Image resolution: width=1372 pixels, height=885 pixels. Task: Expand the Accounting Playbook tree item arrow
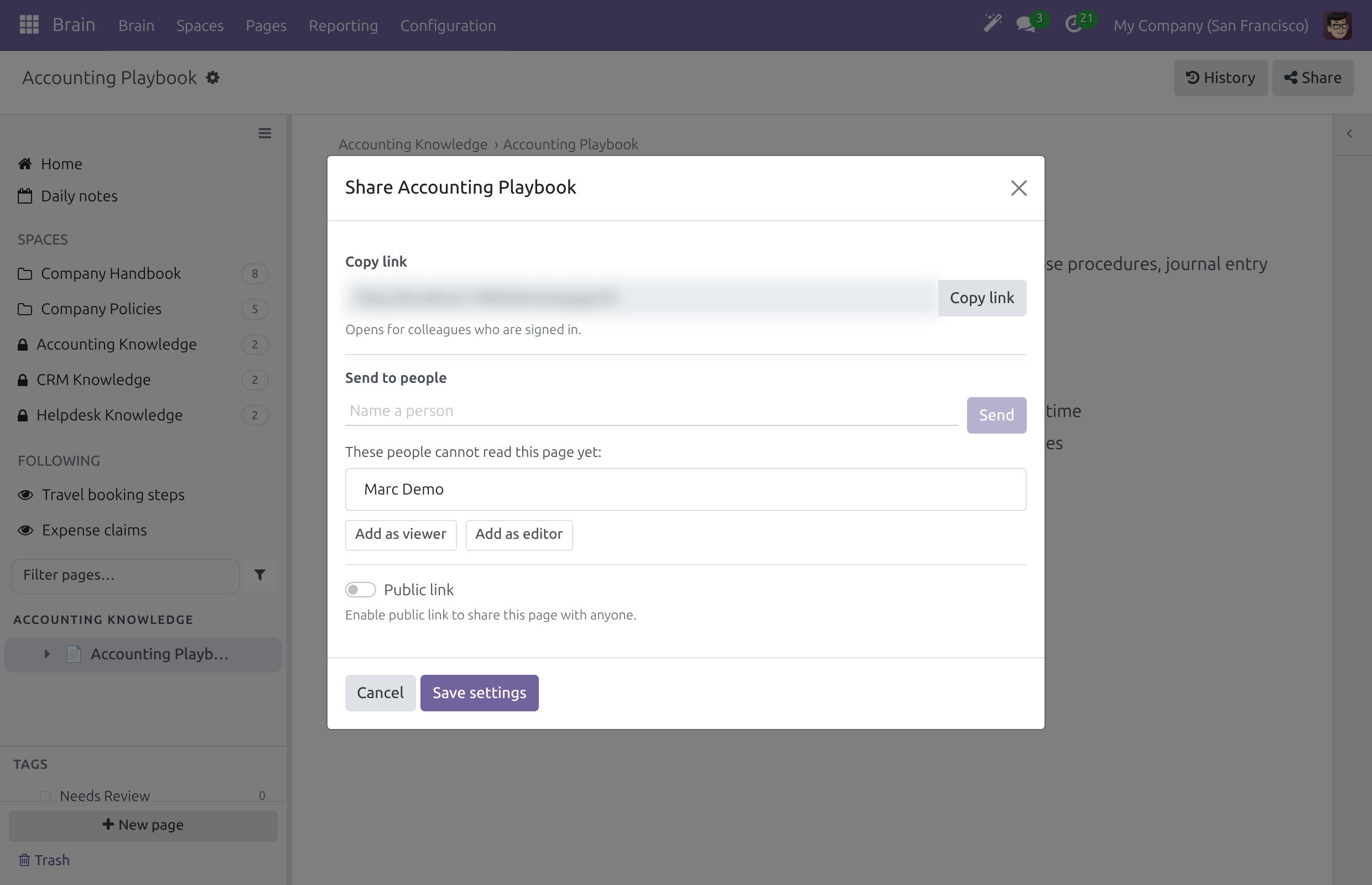tap(47, 654)
